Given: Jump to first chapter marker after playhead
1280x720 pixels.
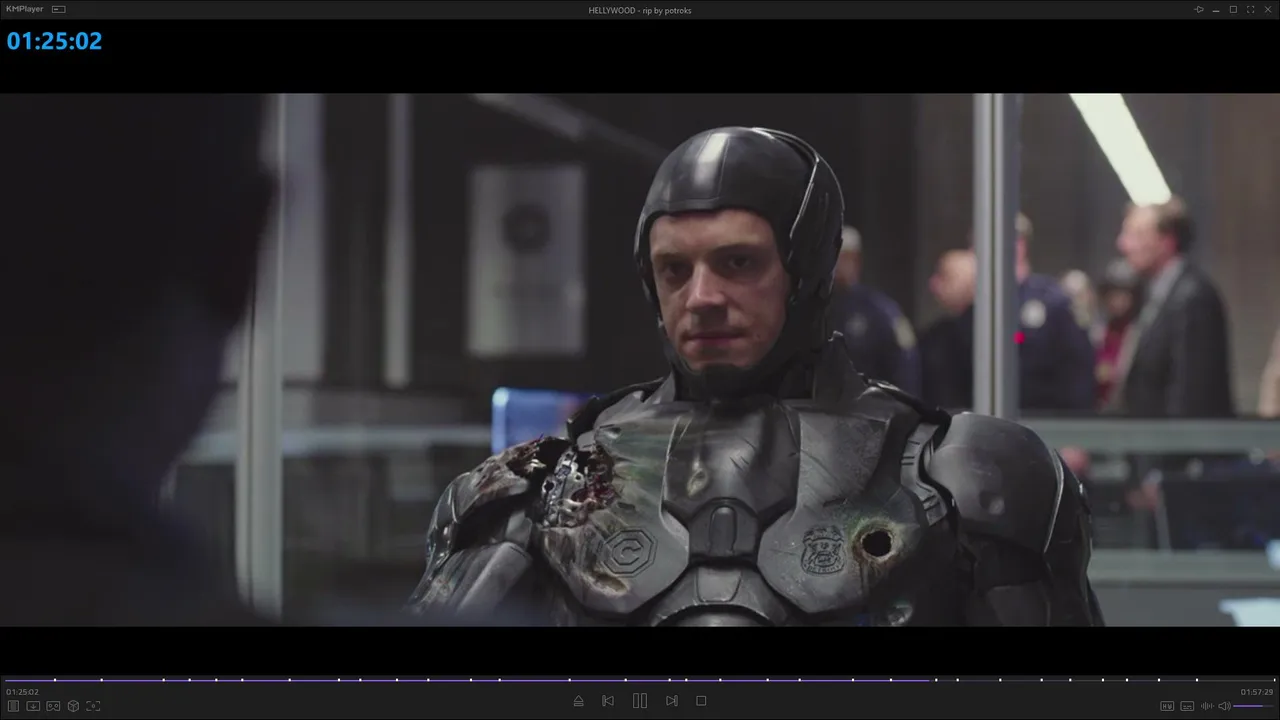Looking at the screenshot, I should pos(937,680).
